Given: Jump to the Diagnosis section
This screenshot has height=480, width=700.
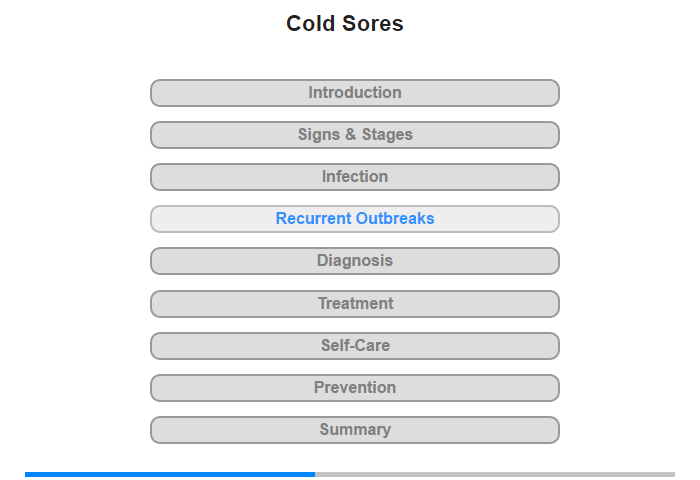Looking at the screenshot, I should tap(354, 261).
